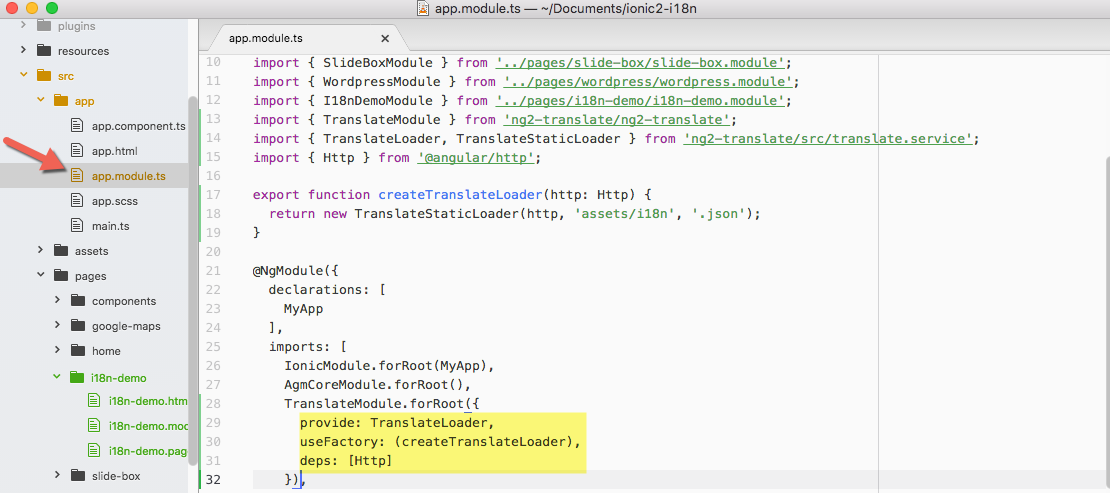Collapse the app folder chevron

pyautogui.click(x=40, y=101)
